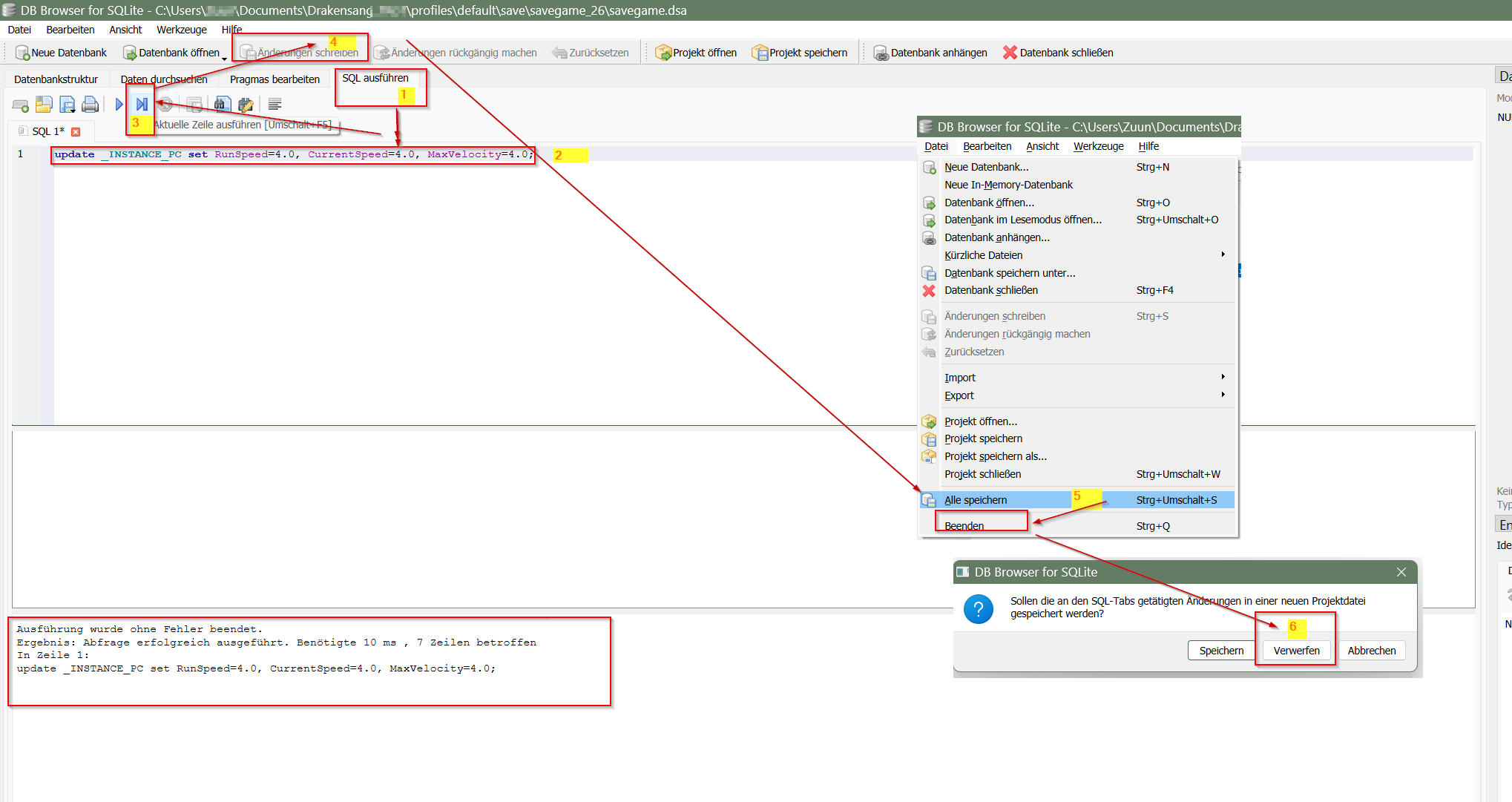Choose Projekt speichern als... menu entry

[x=1079, y=456]
